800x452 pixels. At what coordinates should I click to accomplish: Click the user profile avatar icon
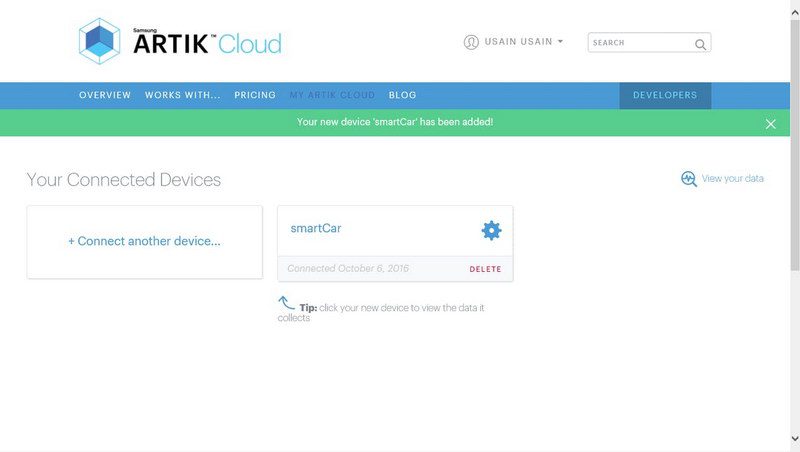(x=471, y=42)
